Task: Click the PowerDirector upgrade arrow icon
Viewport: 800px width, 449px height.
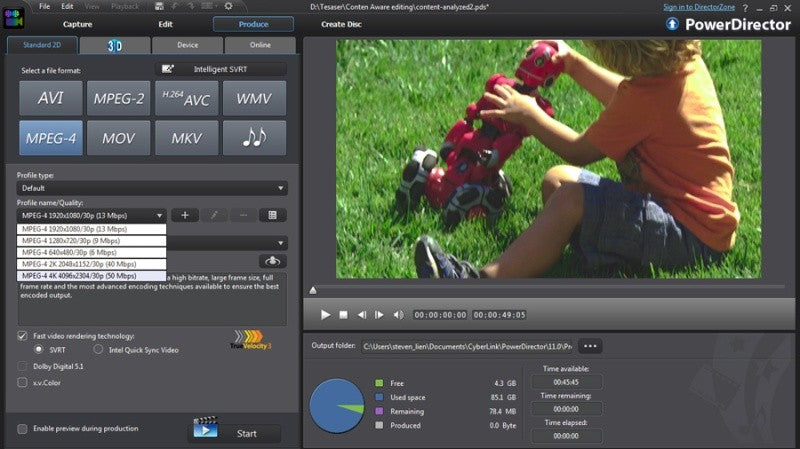Action: pos(672,24)
